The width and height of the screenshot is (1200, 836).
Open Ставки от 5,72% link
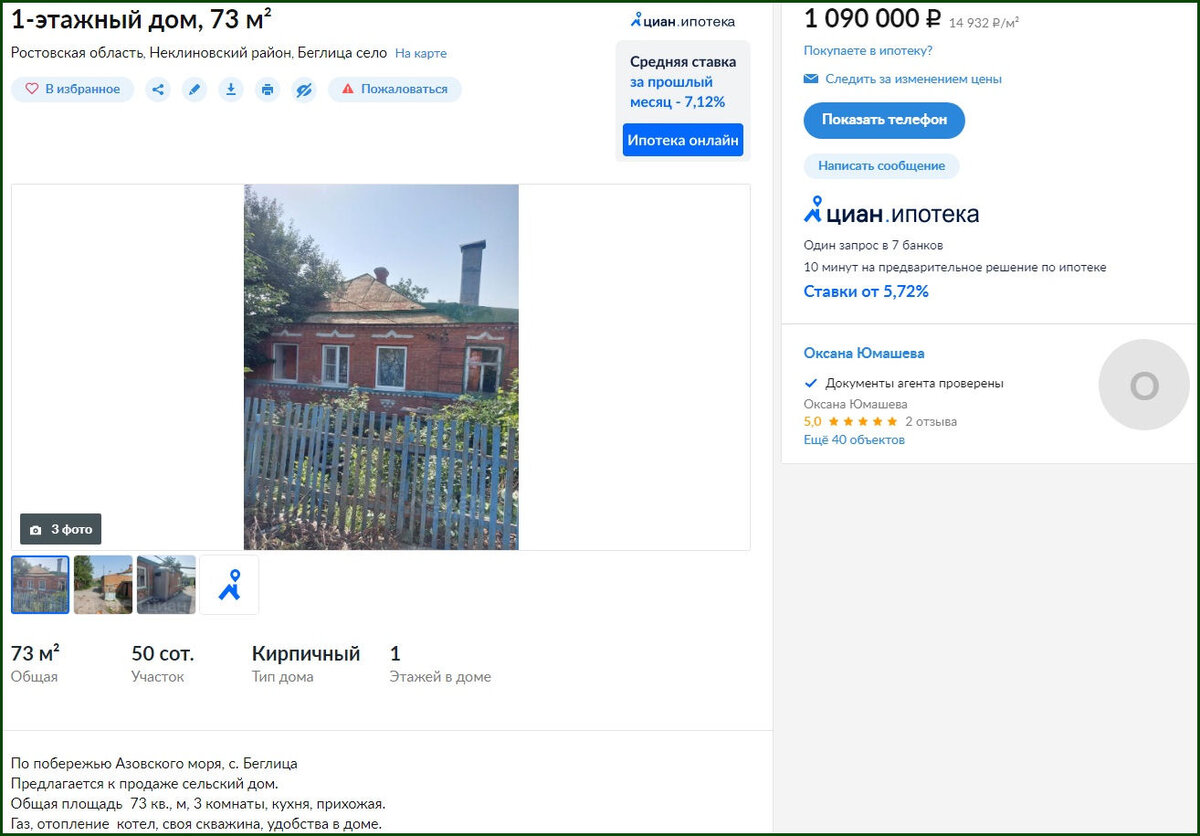[x=866, y=291]
